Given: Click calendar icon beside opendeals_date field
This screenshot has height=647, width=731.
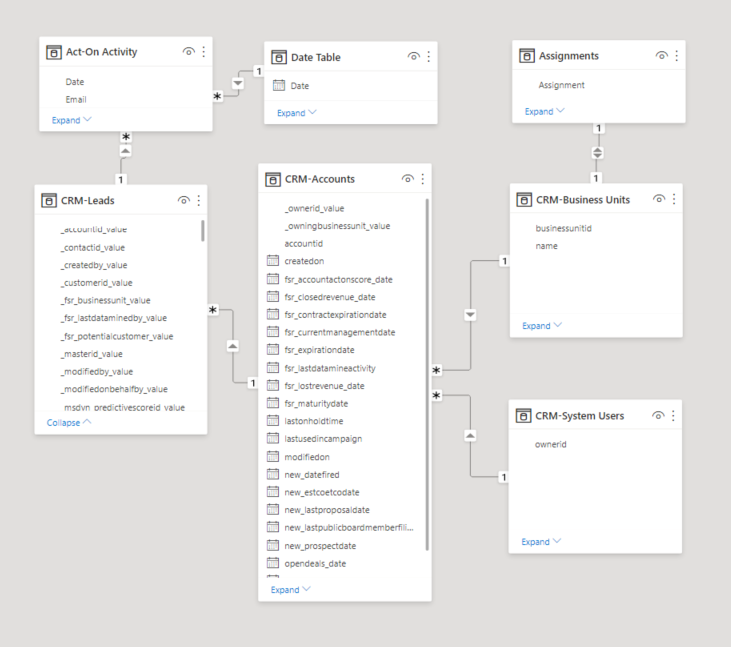Looking at the screenshot, I should click(273, 563).
